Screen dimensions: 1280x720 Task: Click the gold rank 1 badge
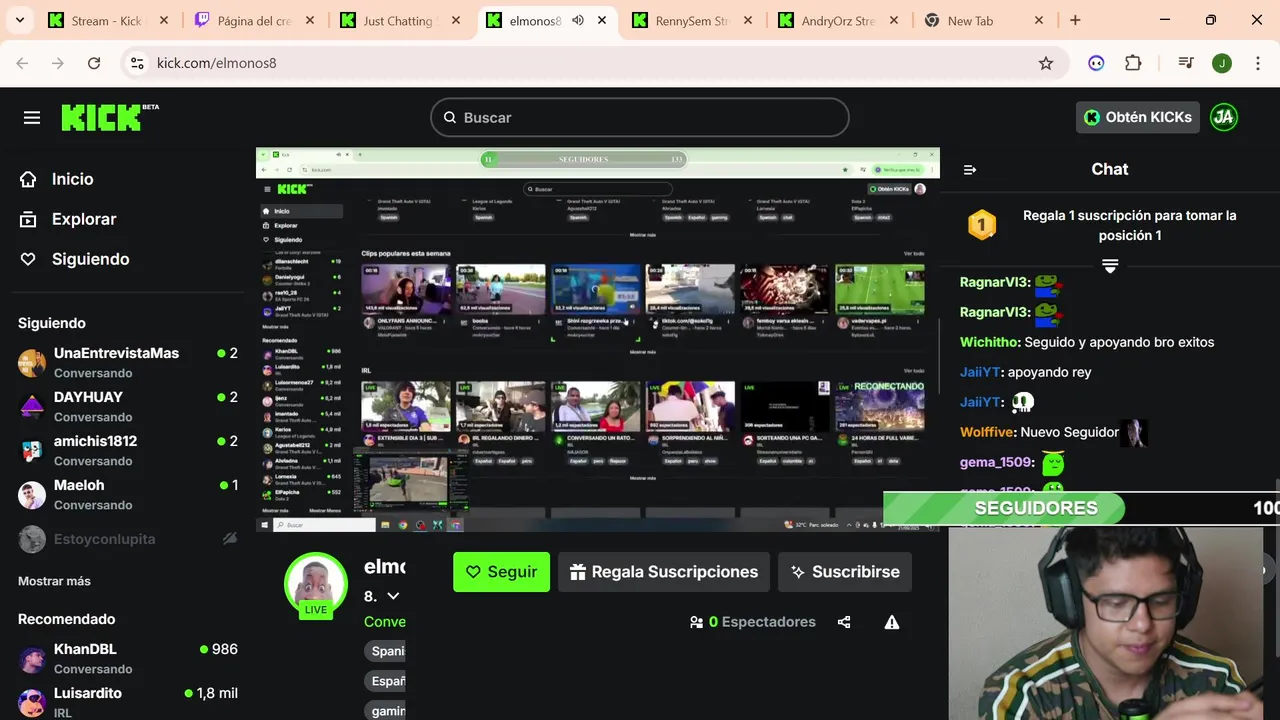[x=982, y=225]
